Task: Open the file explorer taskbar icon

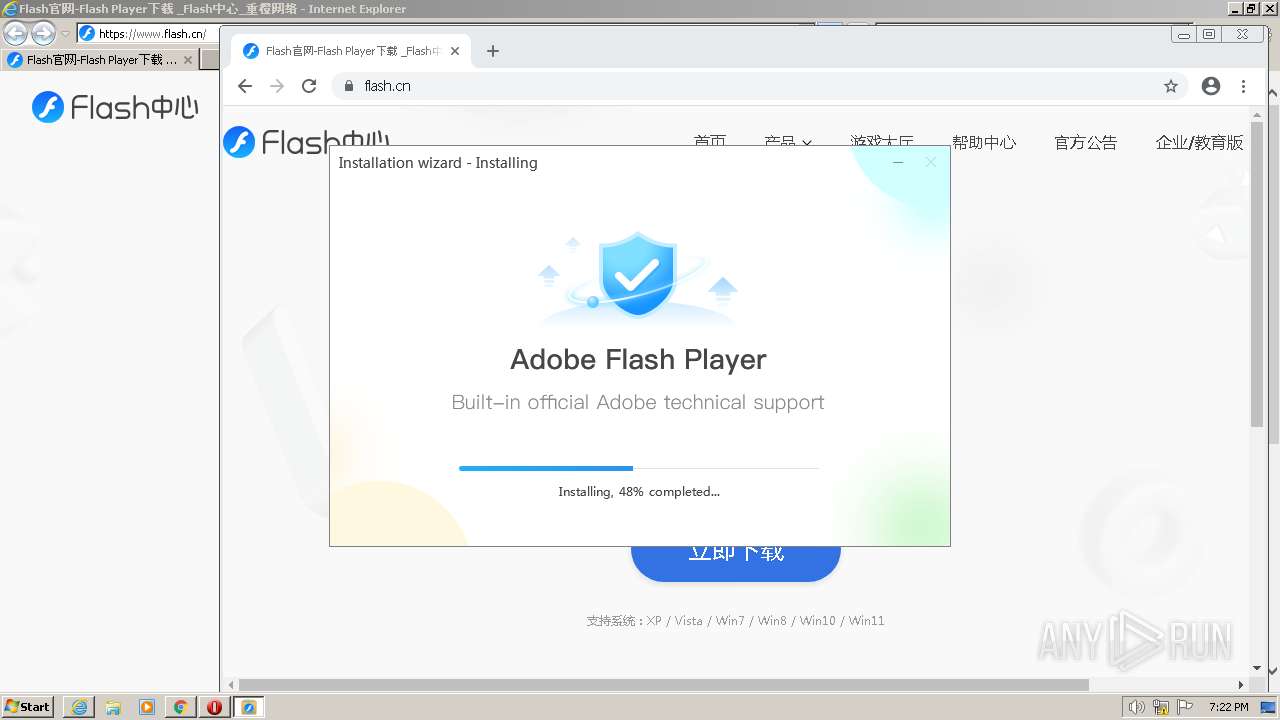Action: 113,707
